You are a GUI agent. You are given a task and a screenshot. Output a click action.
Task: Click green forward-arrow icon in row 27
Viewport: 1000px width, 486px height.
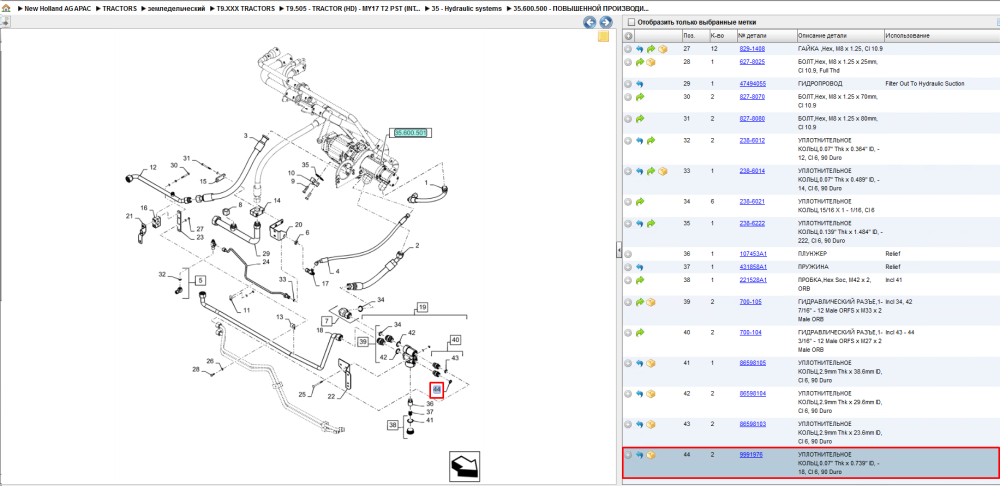pos(651,49)
